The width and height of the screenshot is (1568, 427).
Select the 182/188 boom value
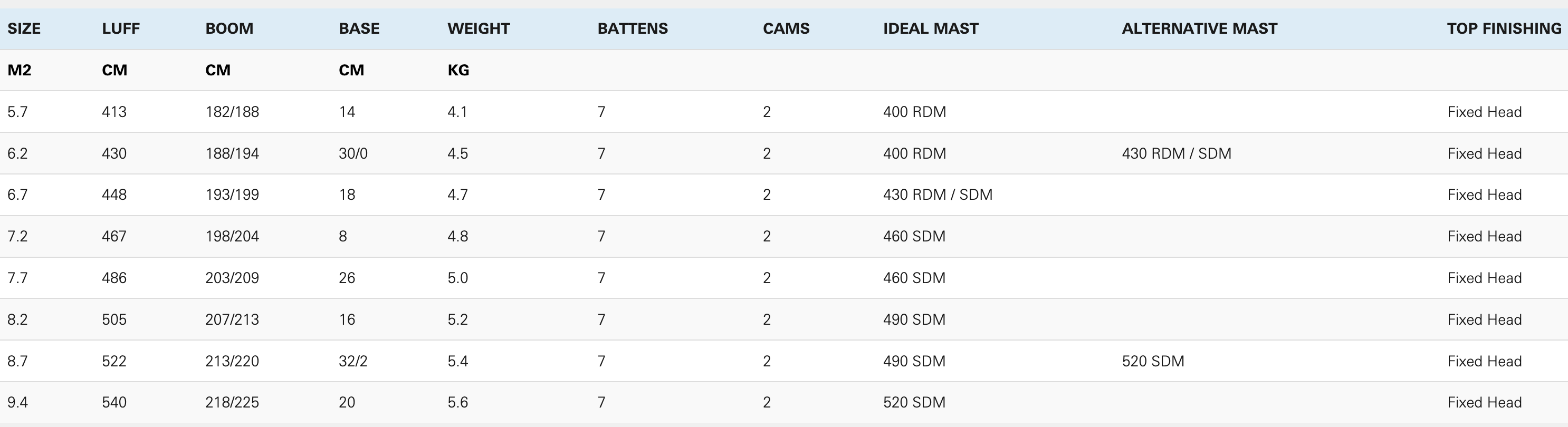tap(232, 112)
